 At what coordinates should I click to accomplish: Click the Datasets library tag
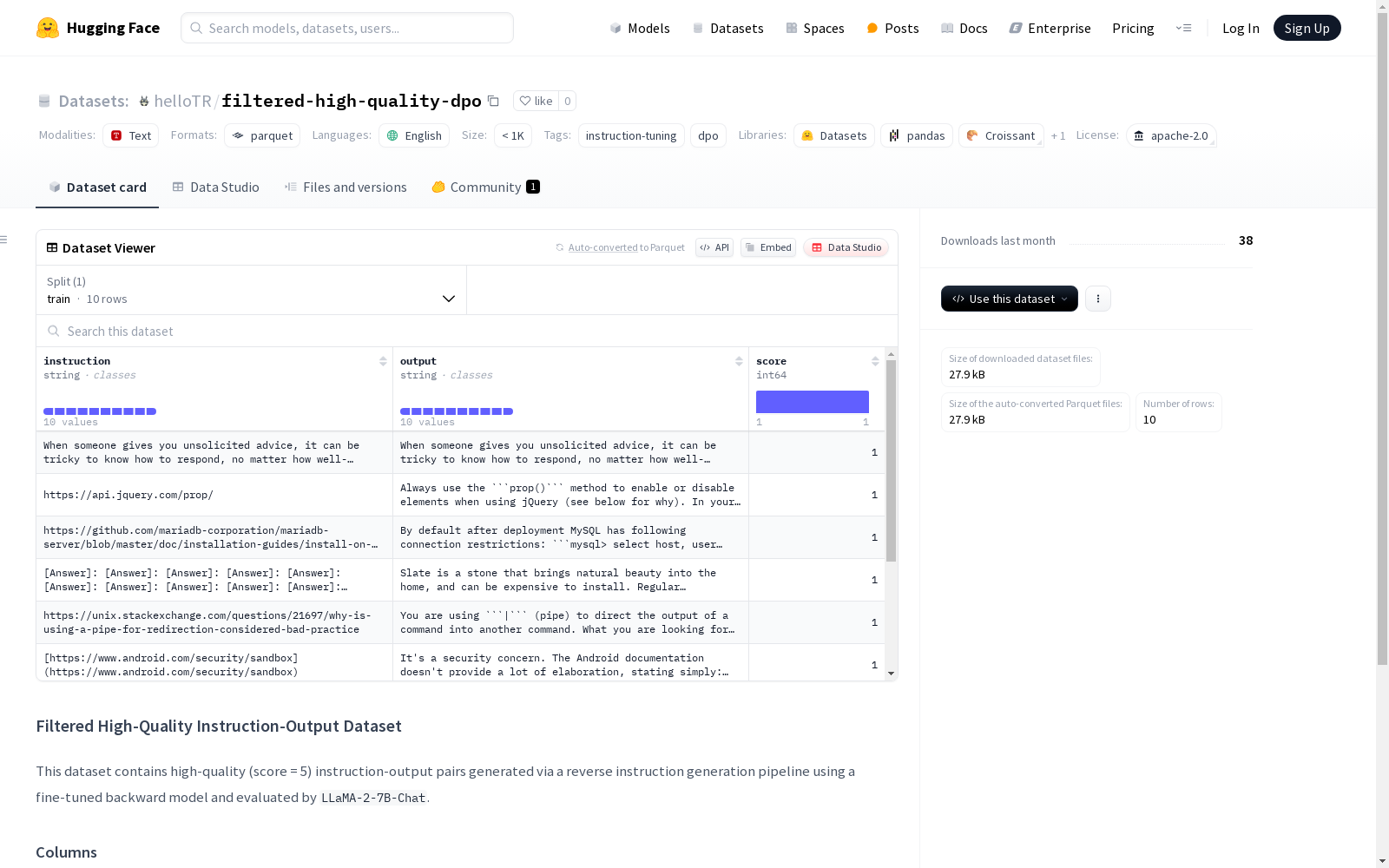point(834,135)
